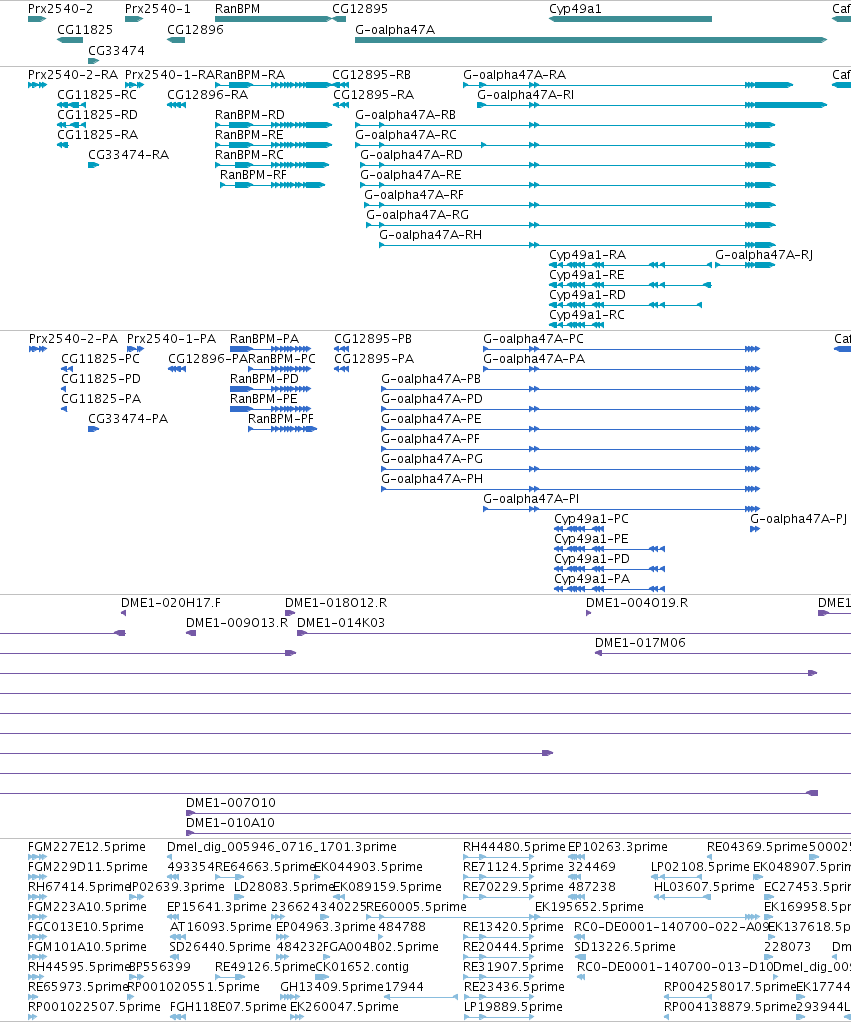Click BAC clone DME1-007O10
851x1022 pixels.
coord(231,803)
